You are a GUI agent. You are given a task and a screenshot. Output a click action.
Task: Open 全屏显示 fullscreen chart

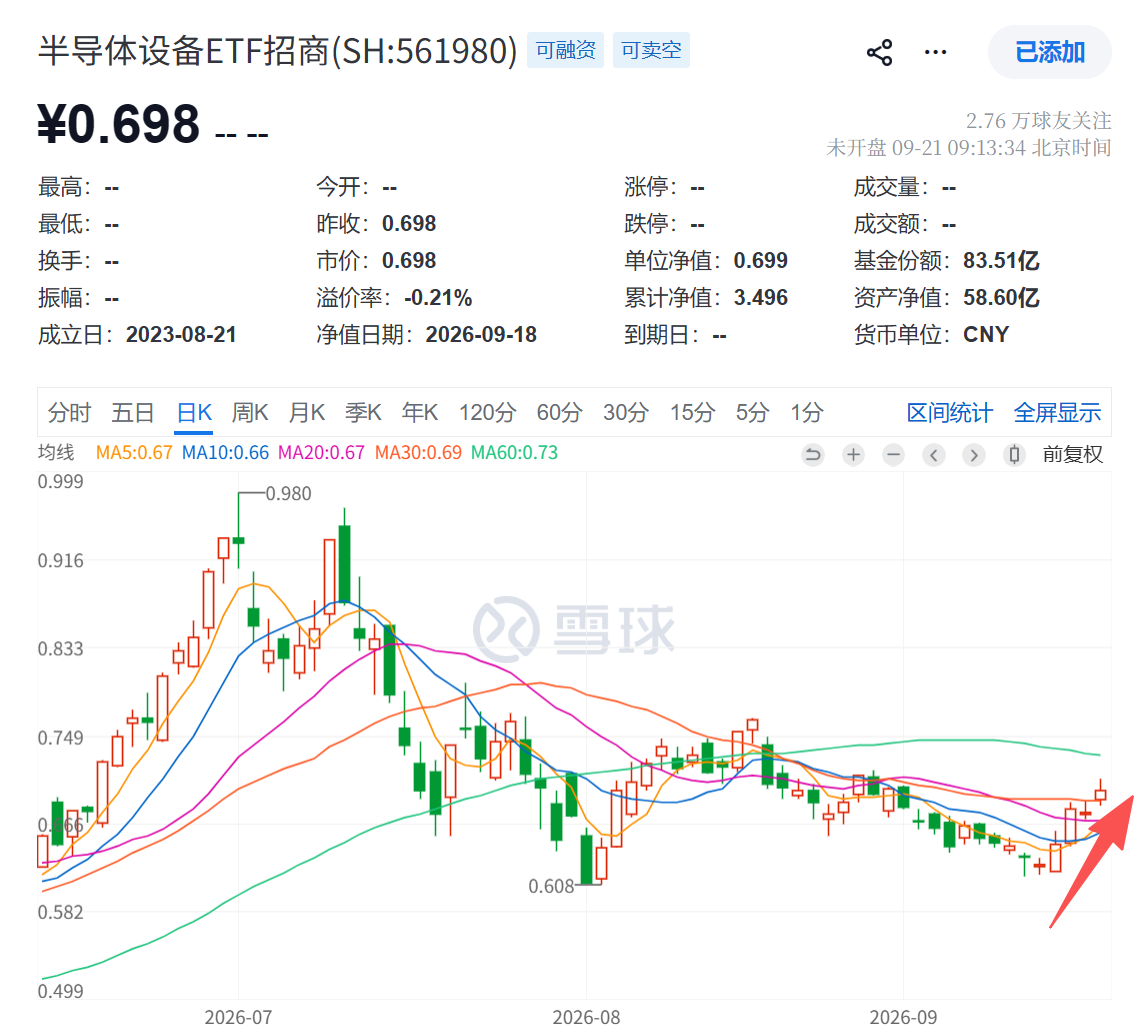pyautogui.click(x=1058, y=413)
